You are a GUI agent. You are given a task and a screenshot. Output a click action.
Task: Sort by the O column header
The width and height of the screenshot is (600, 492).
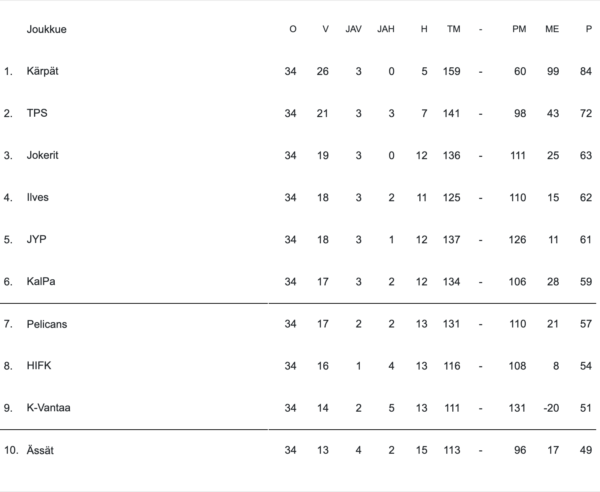coord(292,29)
